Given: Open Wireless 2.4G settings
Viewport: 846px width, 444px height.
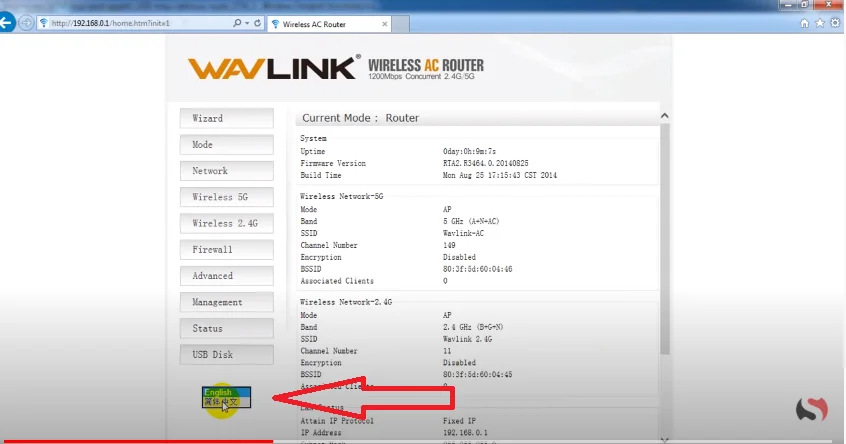Looking at the screenshot, I should [x=226, y=223].
